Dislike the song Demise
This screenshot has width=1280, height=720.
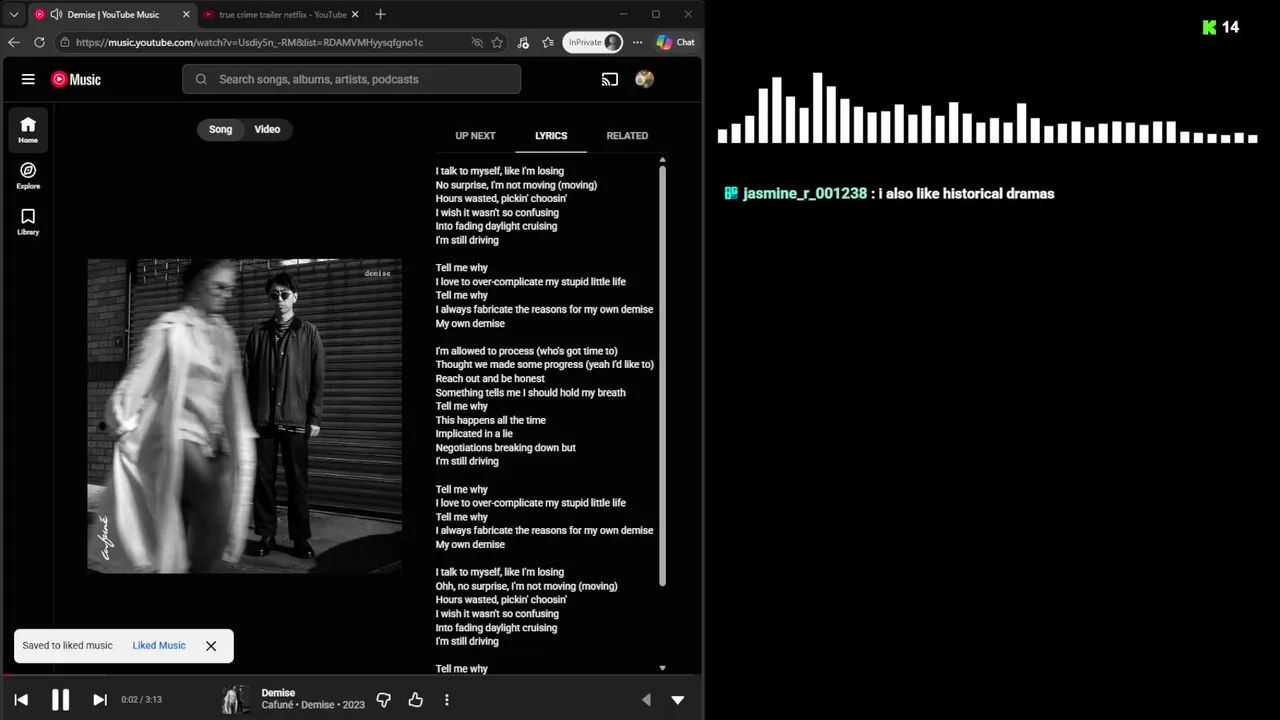point(383,700)
